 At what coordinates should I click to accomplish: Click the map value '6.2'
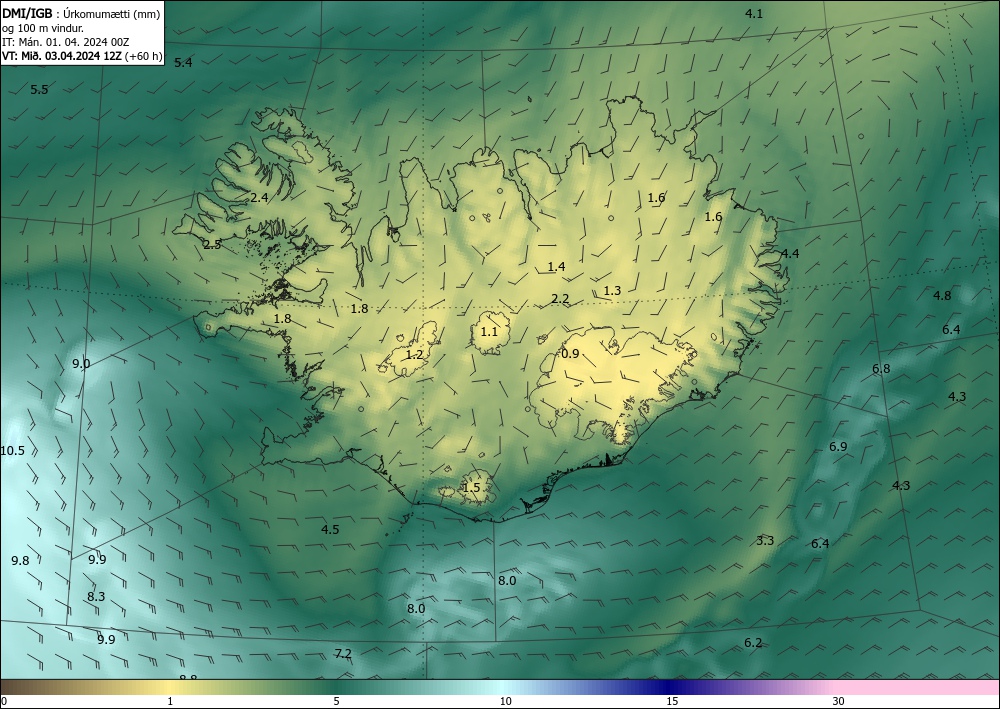[x=753, y=643]
